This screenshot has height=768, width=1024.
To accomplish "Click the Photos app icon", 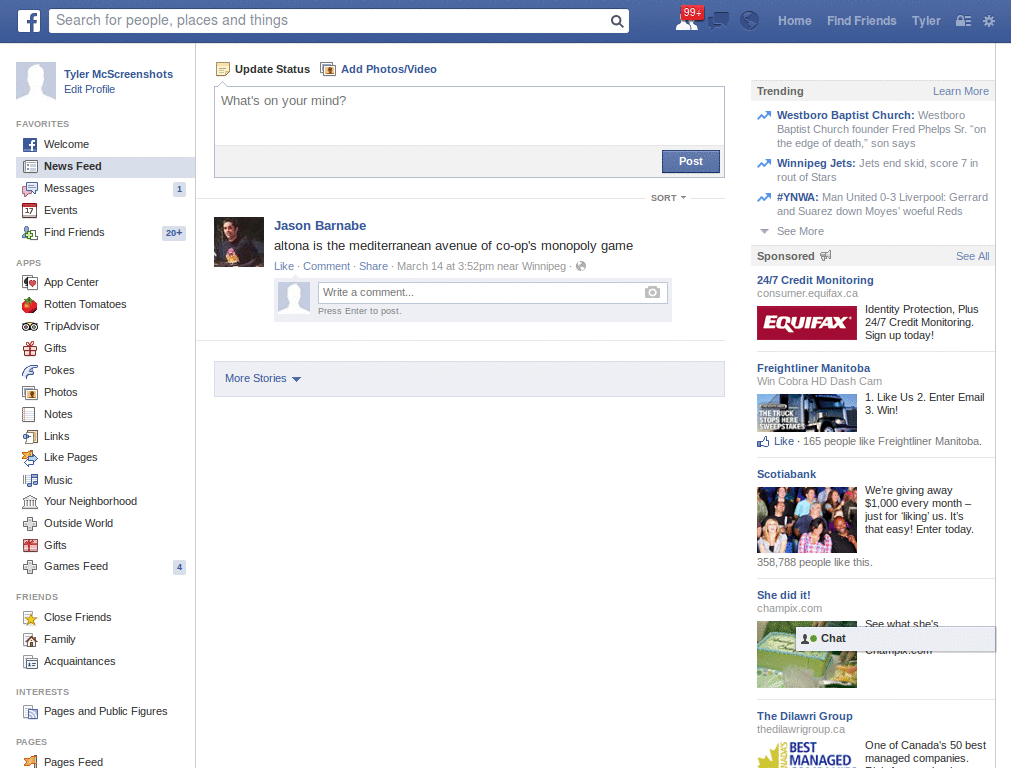I will point(30,392).
